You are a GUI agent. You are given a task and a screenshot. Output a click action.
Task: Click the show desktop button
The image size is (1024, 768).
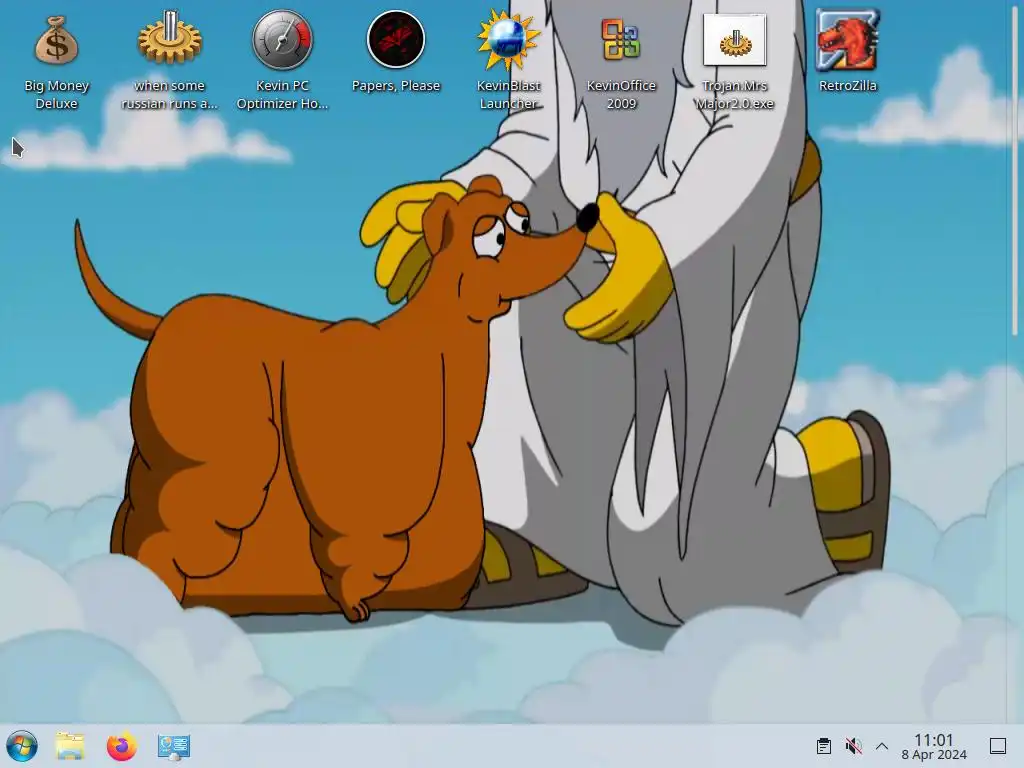998,746
